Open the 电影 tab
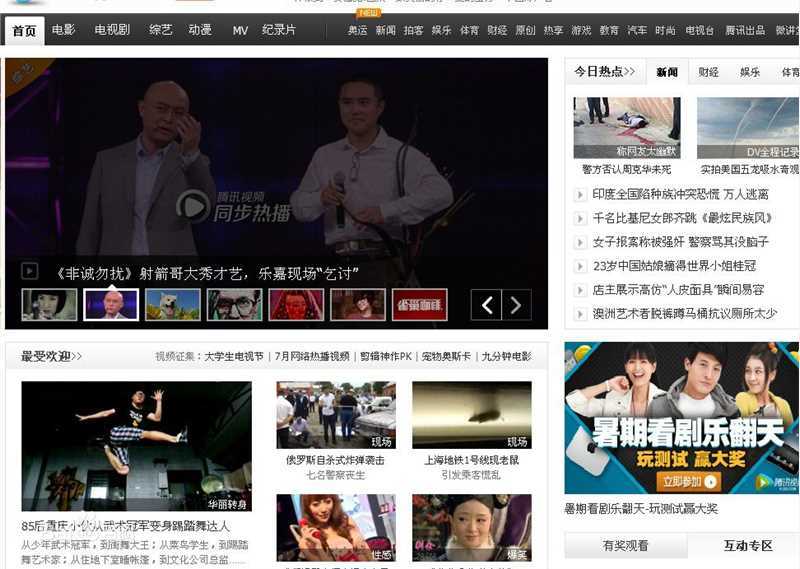The image size is (800, 569). (64, 30)
